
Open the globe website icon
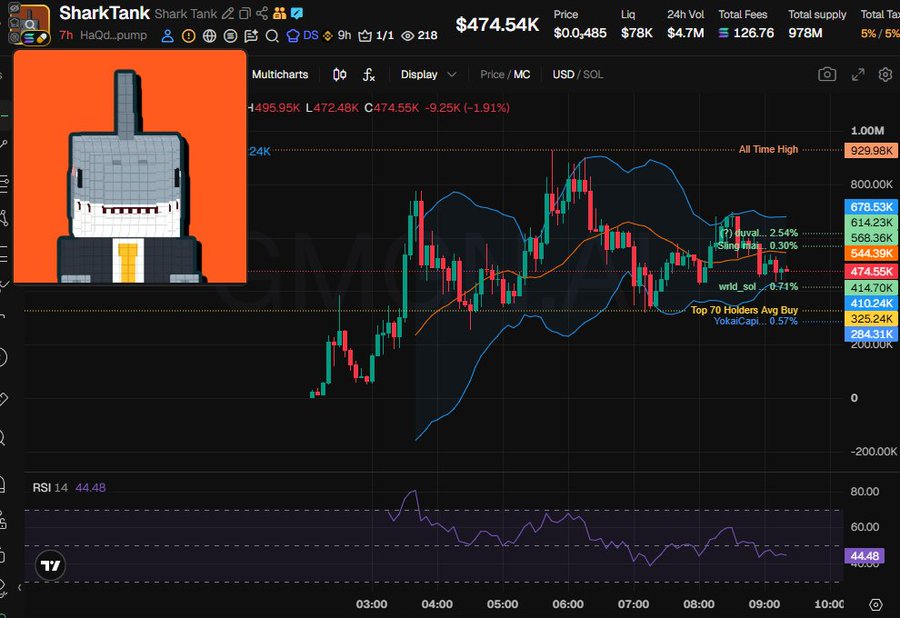click(210, 36)
